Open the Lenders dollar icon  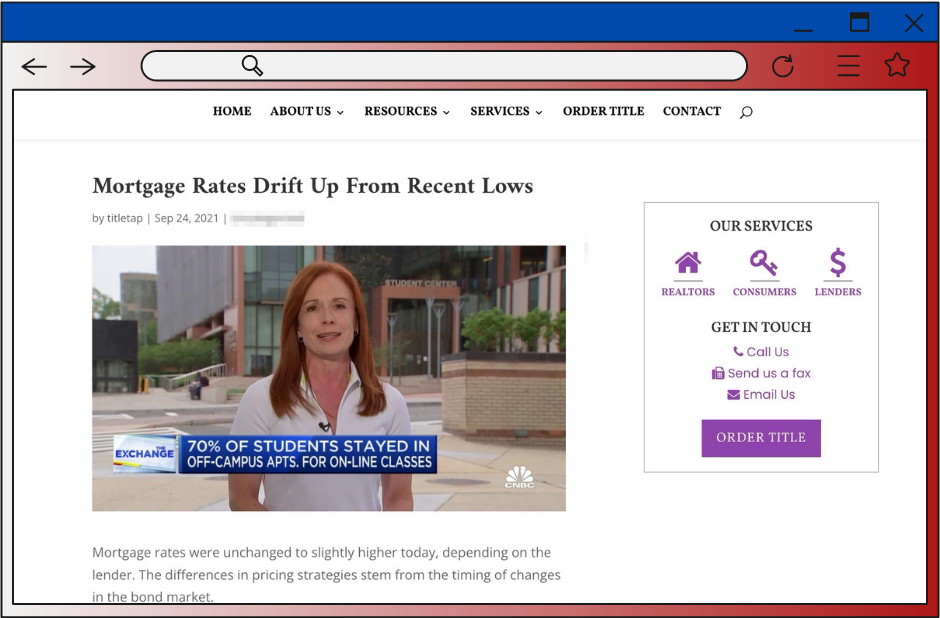point(837,263)
